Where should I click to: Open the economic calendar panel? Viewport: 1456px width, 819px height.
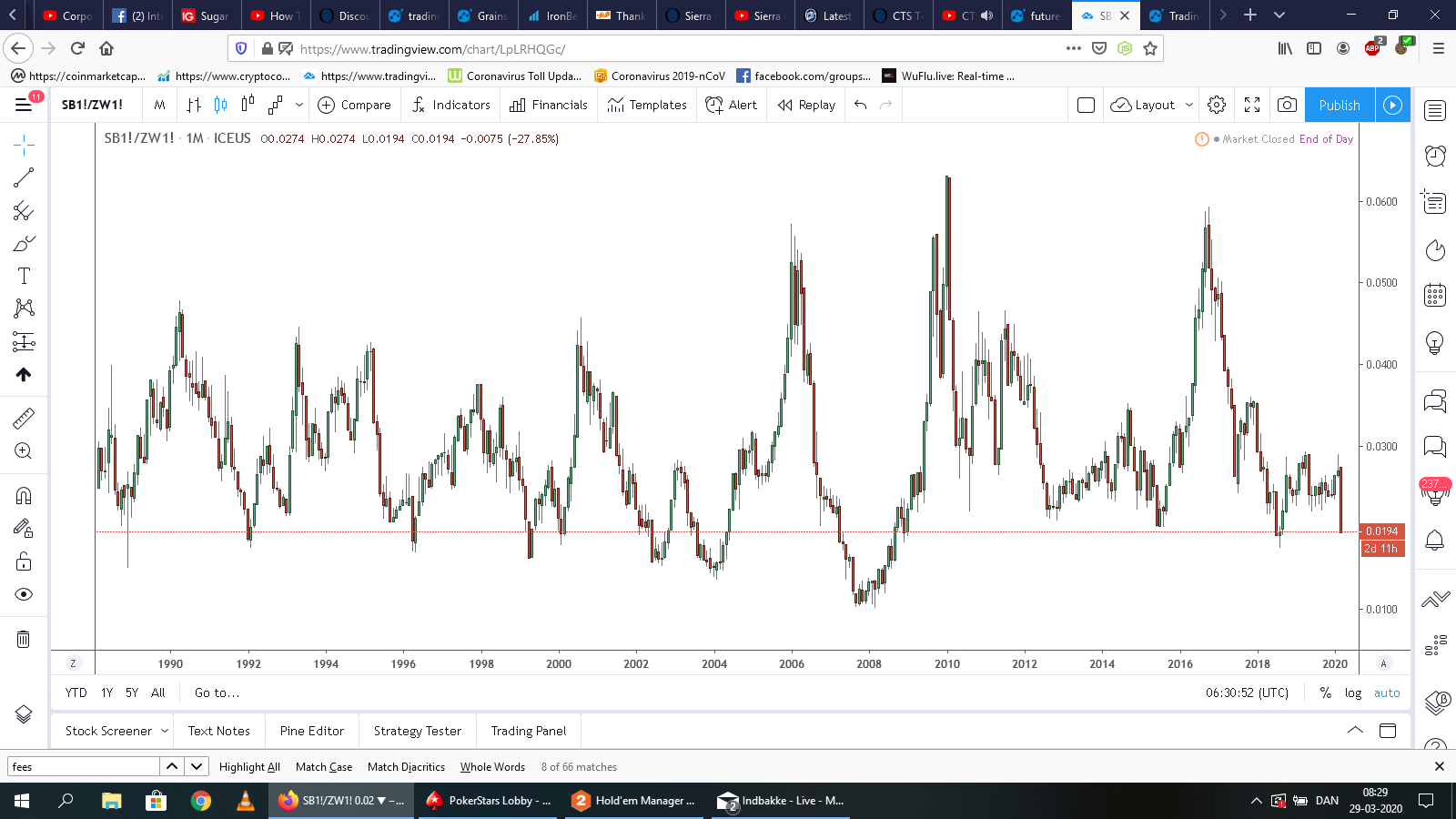(x=1435, y=295)
